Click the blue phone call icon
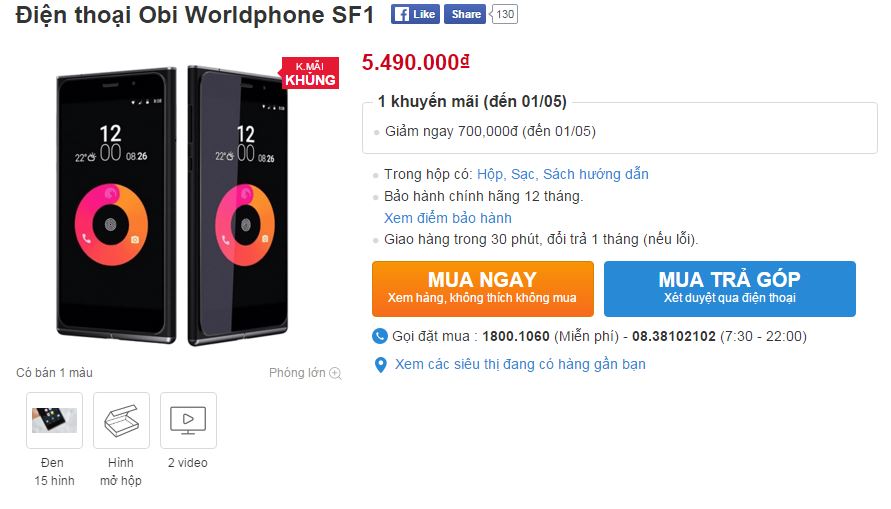This screenshot has width=891, height=509. [x=380, y=336]
